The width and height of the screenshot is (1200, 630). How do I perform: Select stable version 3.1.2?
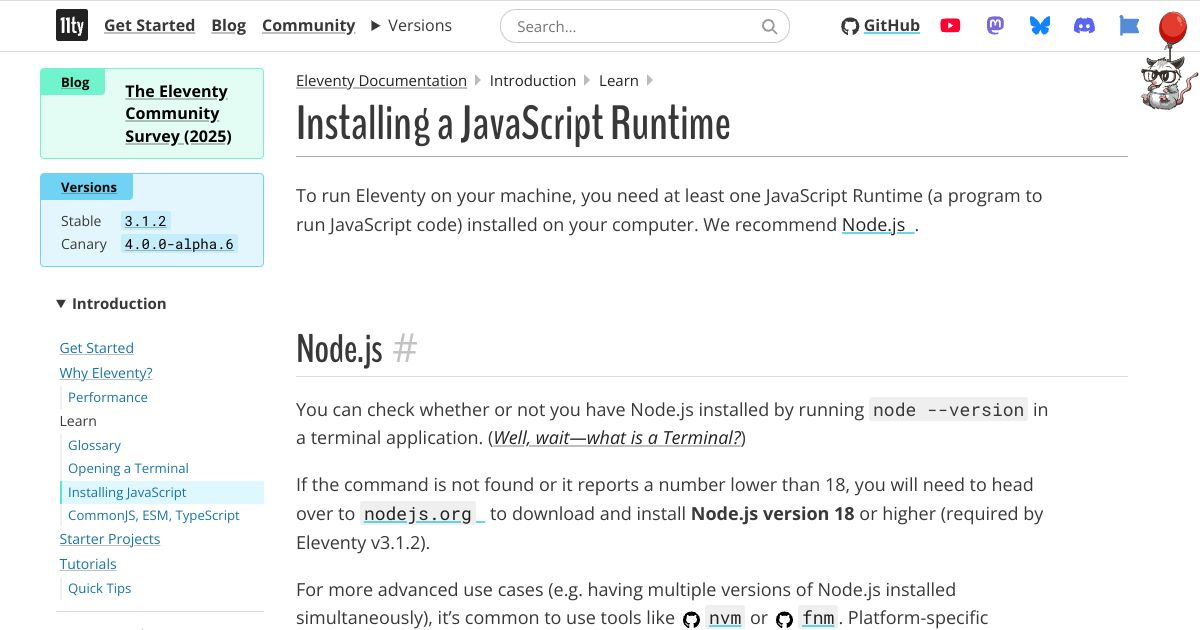coord(145,221)
